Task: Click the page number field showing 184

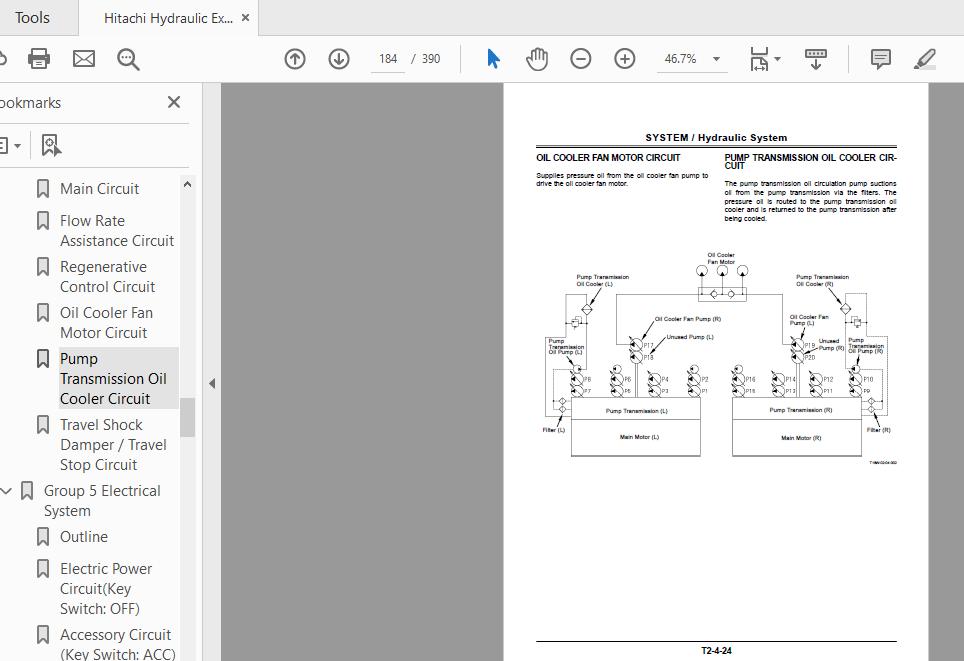Action: pyautogui.click(x=388, y=59)
